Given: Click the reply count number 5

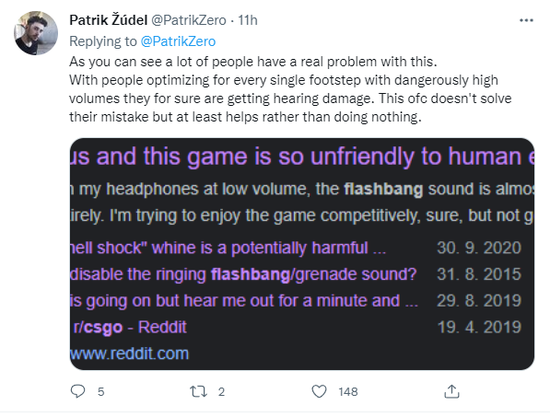Looking at the screenshot, I should 101,392.
